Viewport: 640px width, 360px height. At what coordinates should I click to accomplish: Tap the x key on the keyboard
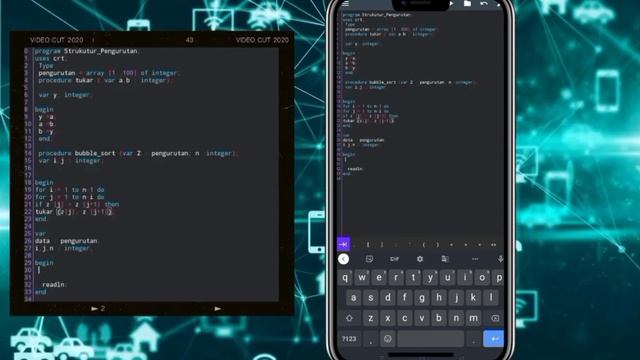[x=387, y=318]
